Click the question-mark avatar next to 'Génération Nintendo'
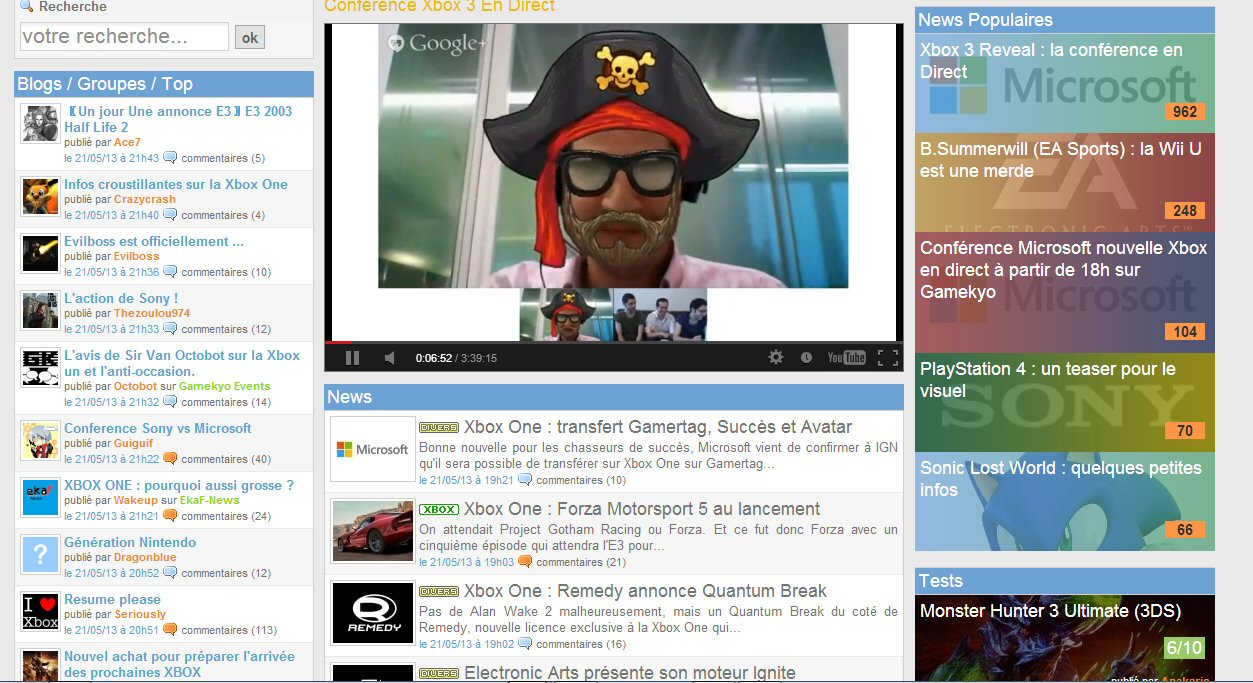Screen dimensions: 1253x683 41,554
